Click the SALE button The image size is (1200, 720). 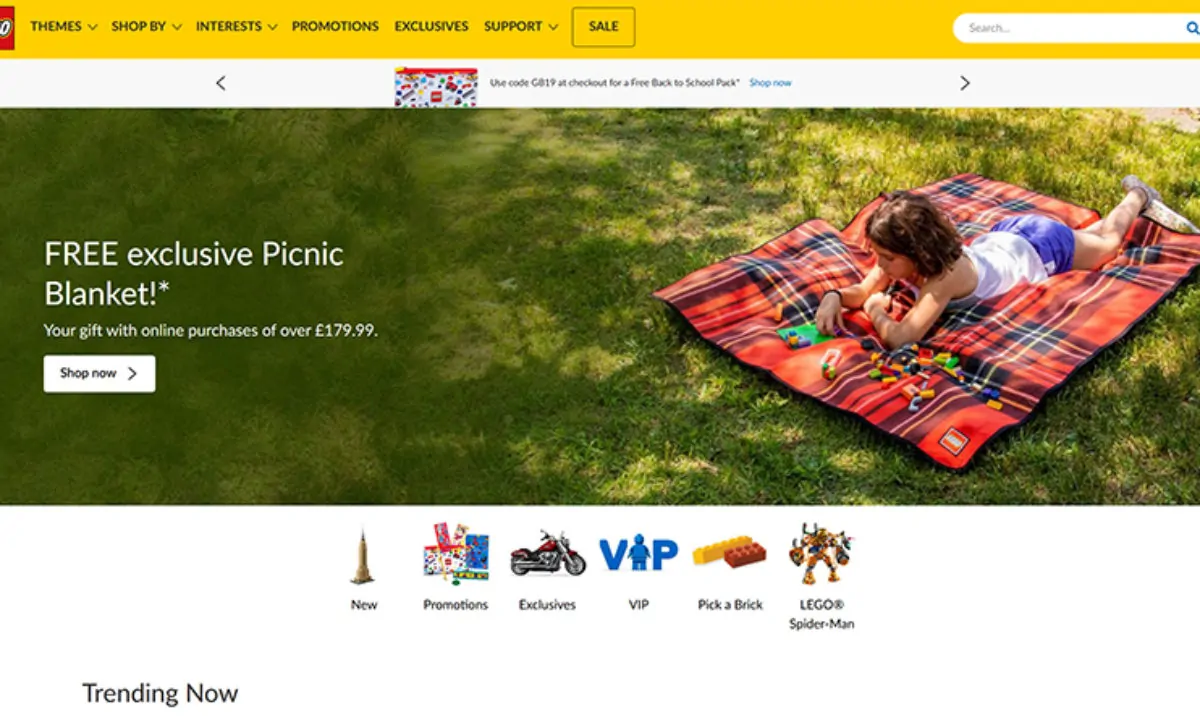603,27
